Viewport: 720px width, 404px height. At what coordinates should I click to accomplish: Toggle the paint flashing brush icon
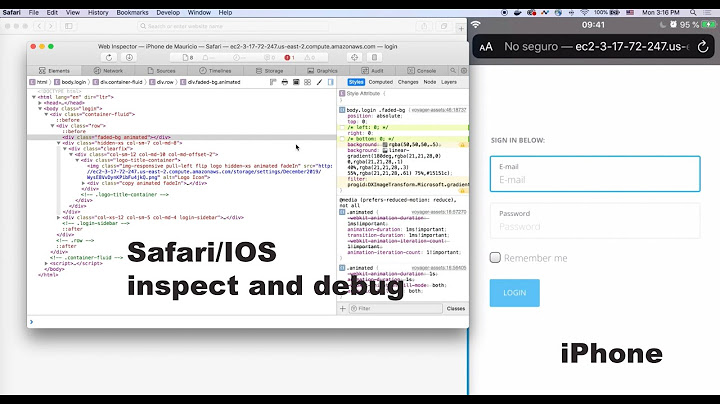click(x=319, y=82)
